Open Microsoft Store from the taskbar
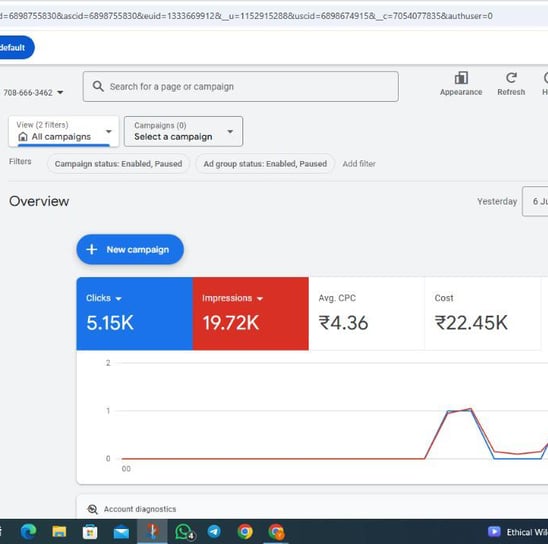Viewport: 548px width, 544px height. pyautogui.click(x=90, y=532)
